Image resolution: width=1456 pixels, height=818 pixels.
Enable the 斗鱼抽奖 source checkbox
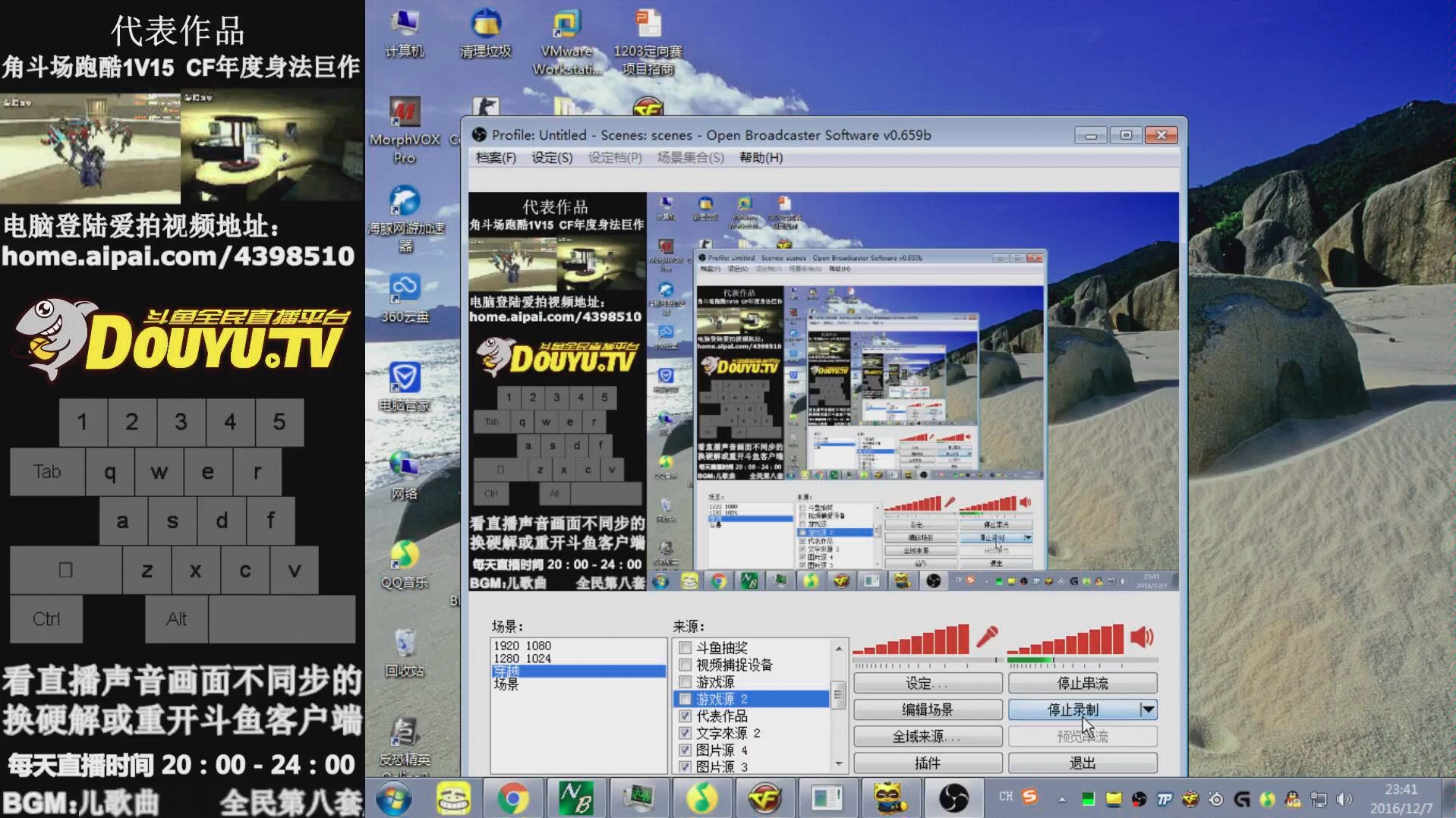coord(685,648)
